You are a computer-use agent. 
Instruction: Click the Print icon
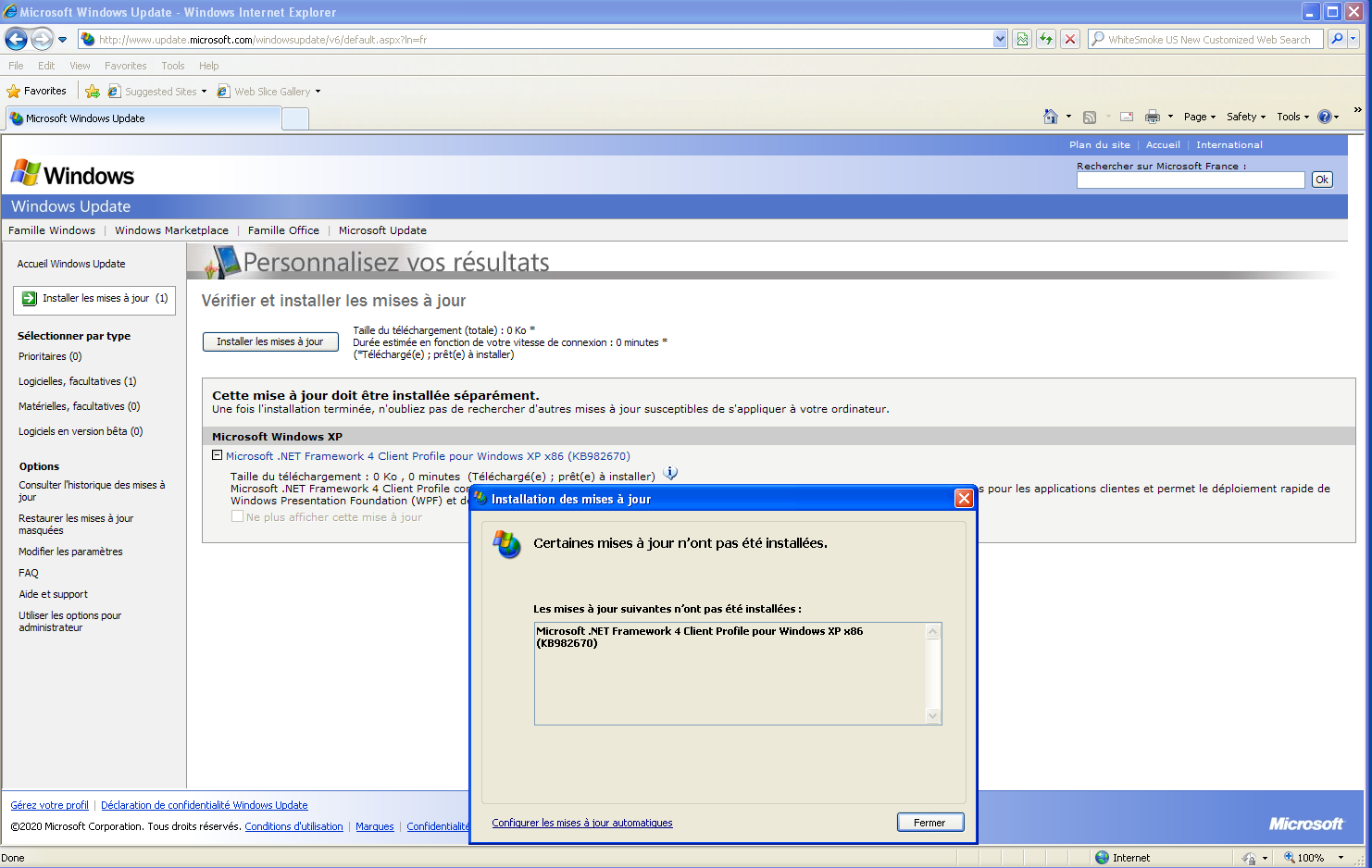pyautogui.click(x=1153, y=117)
